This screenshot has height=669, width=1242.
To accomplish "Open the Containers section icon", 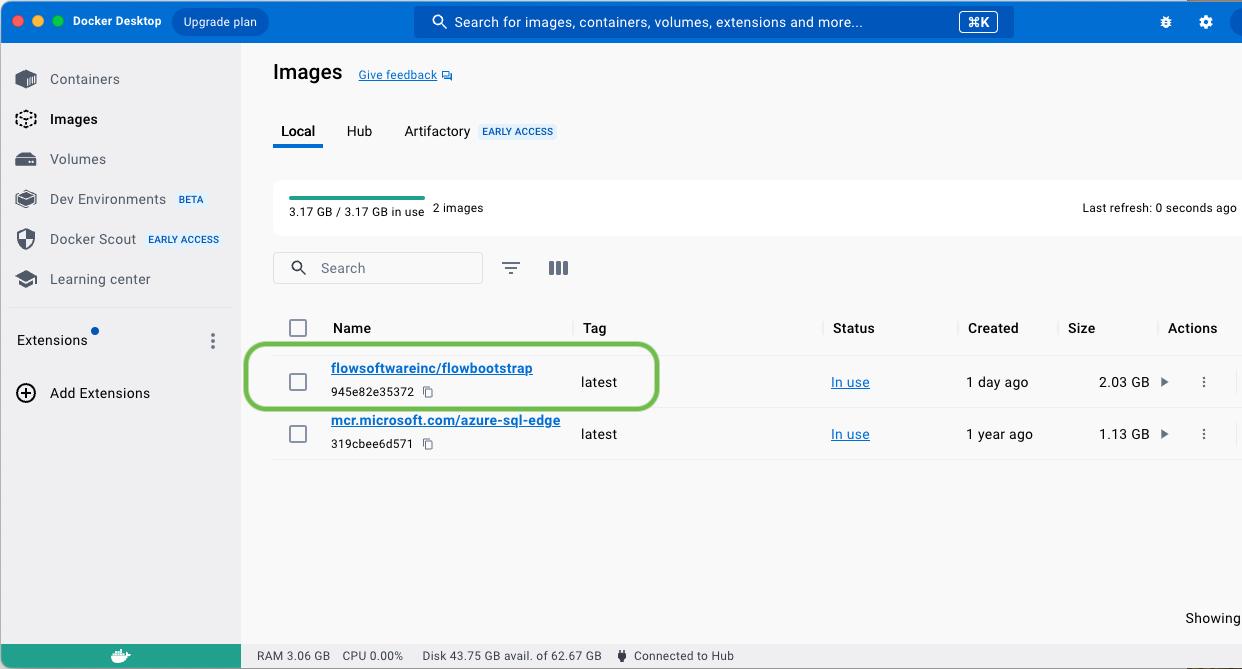I will click(x=26, y=79).
